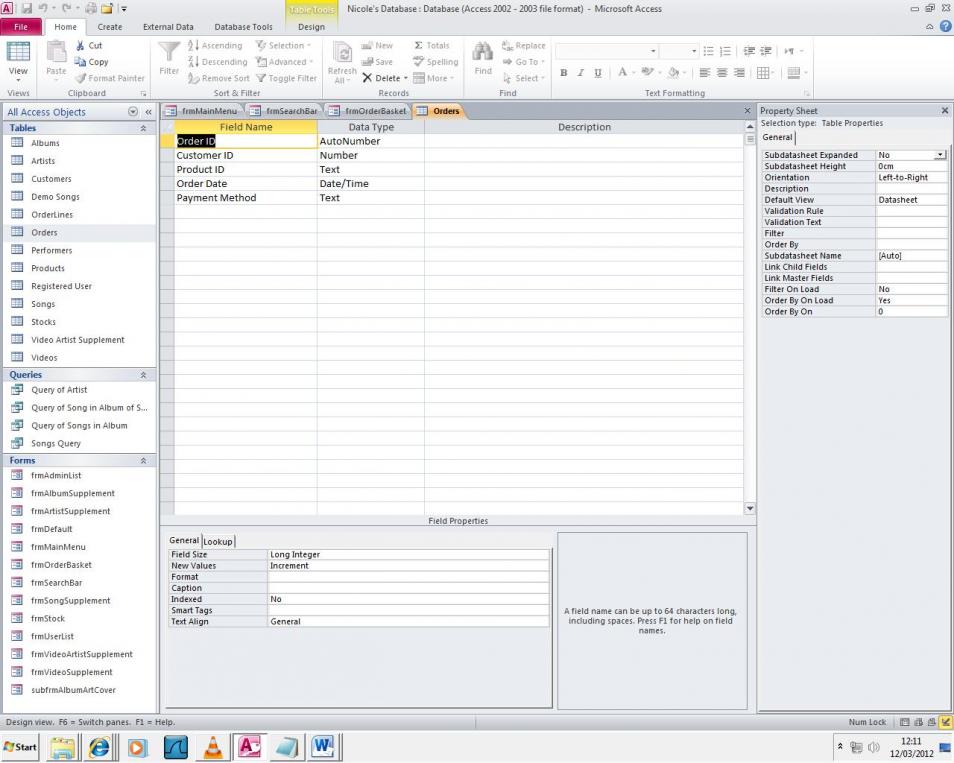Click the bulleted list icon
The height and width of the screenshot is (763, 954).
[x=708, y=51]
